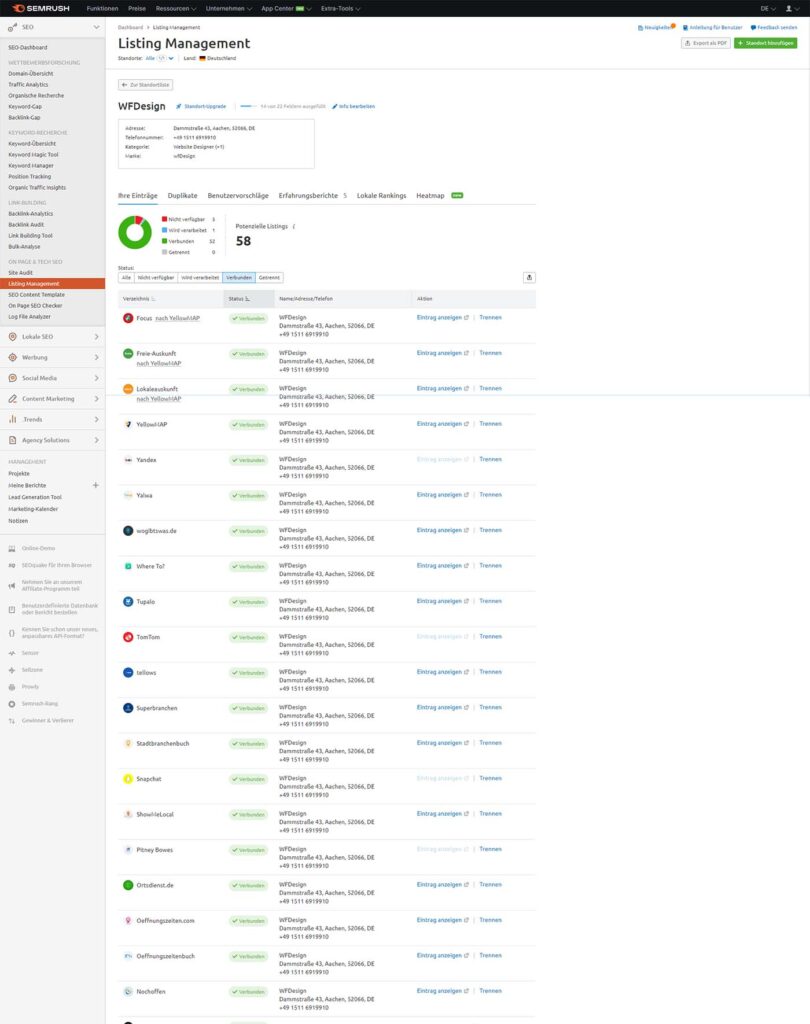Click the Standort-Upgrade link
This screenshot has width=810, height=1024.
coord(201,106)
